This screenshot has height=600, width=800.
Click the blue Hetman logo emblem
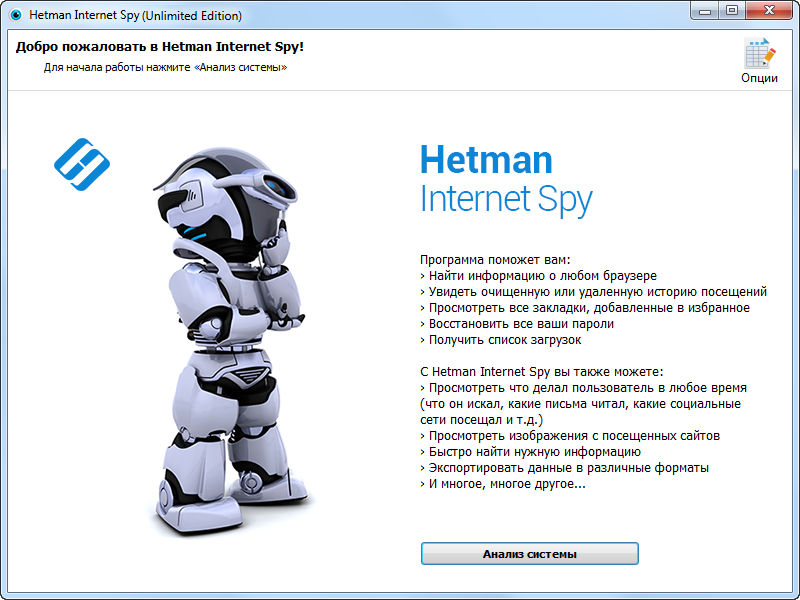pos(81,165)
